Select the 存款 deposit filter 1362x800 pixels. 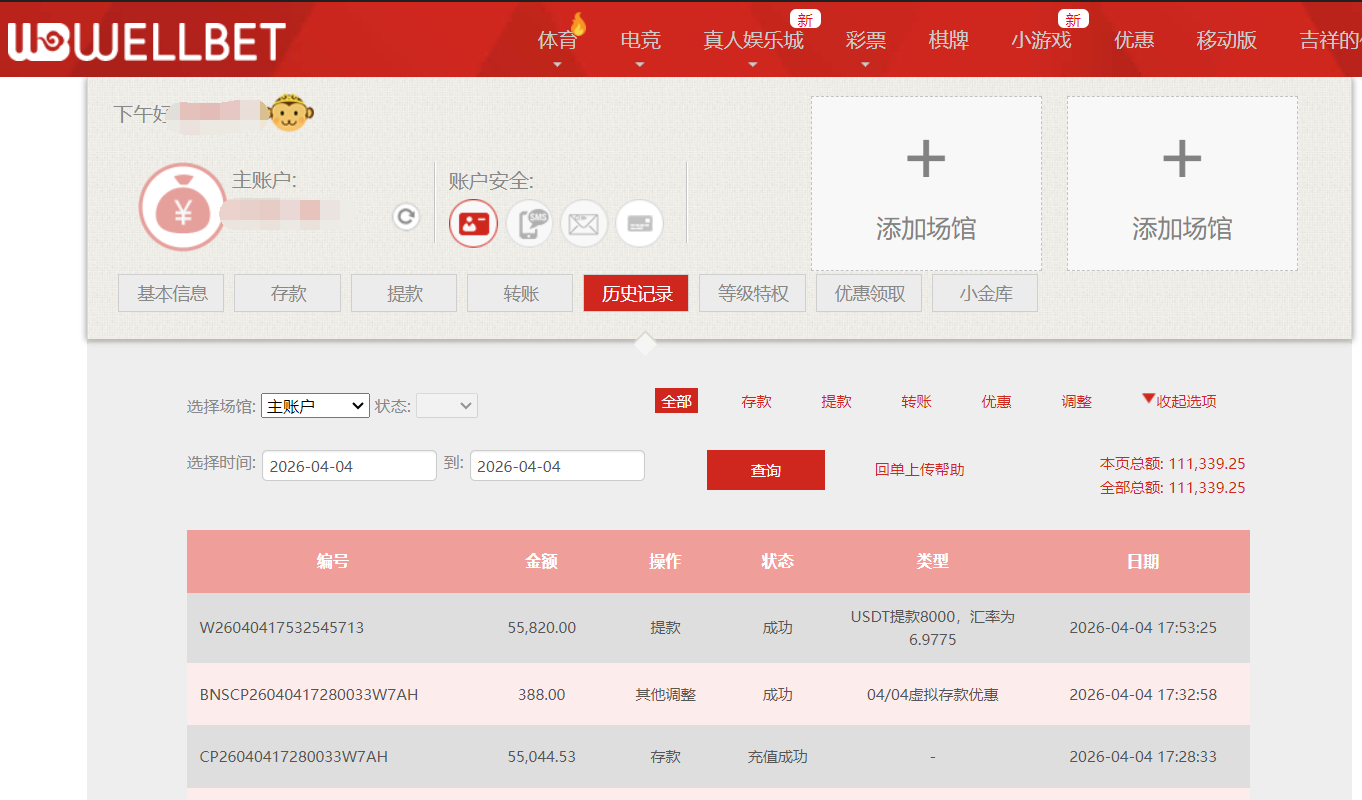pos(757,401)
